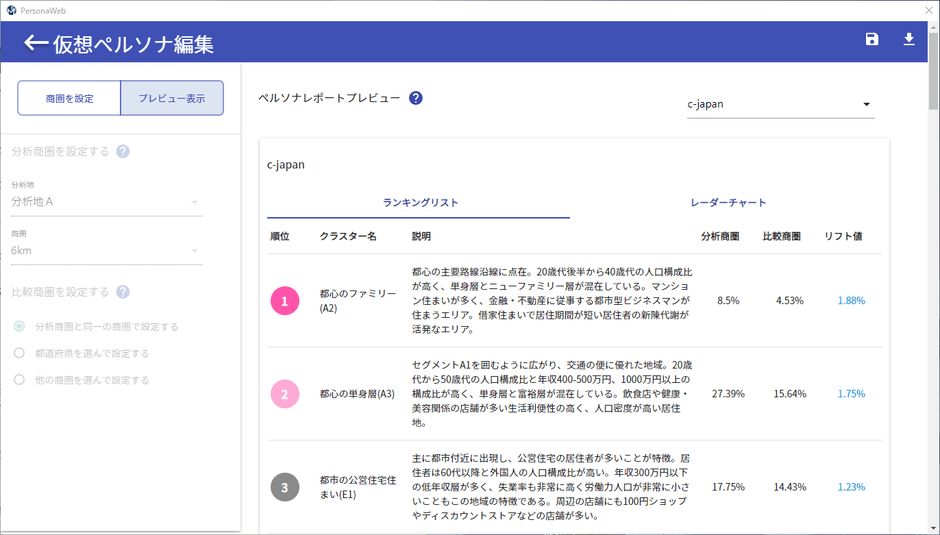The image size is (940, 535).
Task: Click lift value 1.88%
Action: tap(851, 300)
